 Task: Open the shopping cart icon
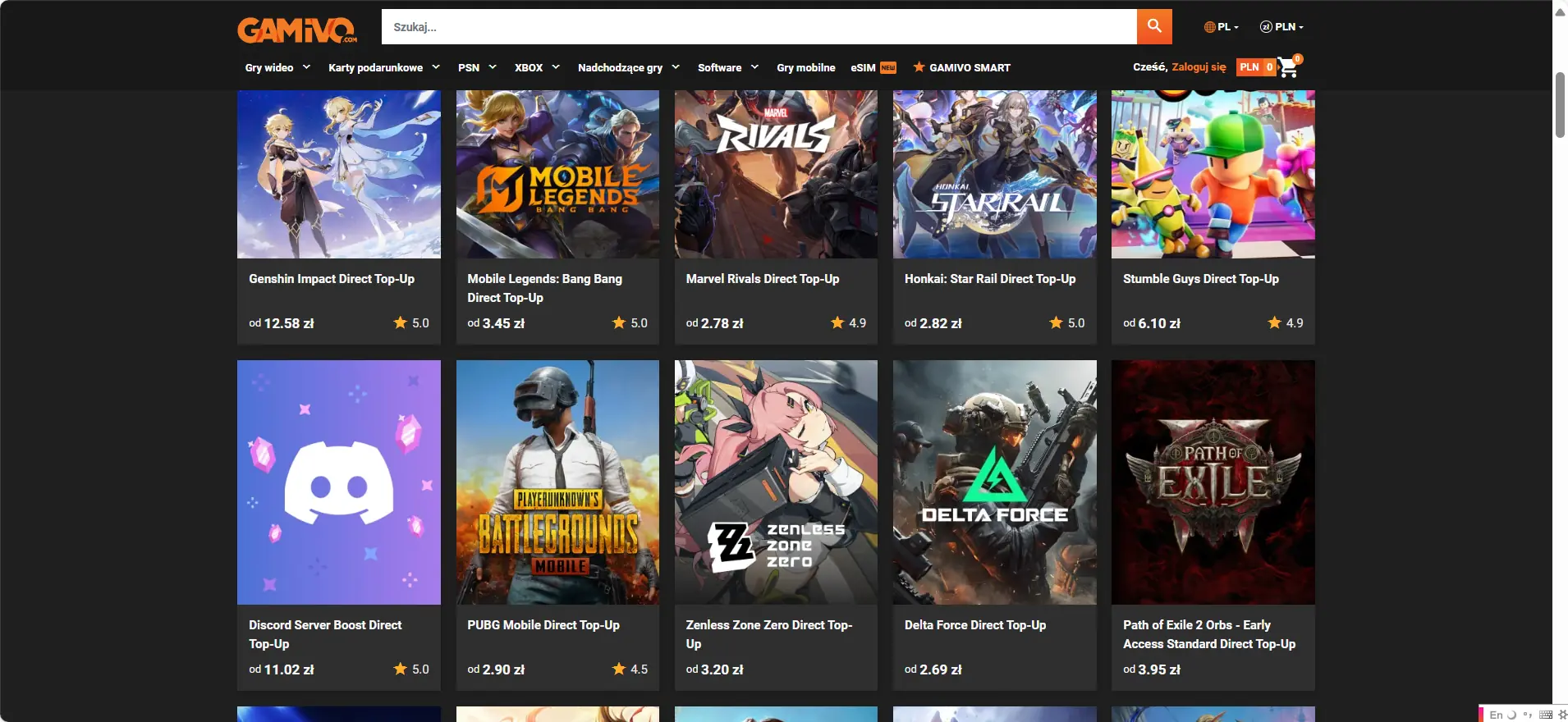1288,67
